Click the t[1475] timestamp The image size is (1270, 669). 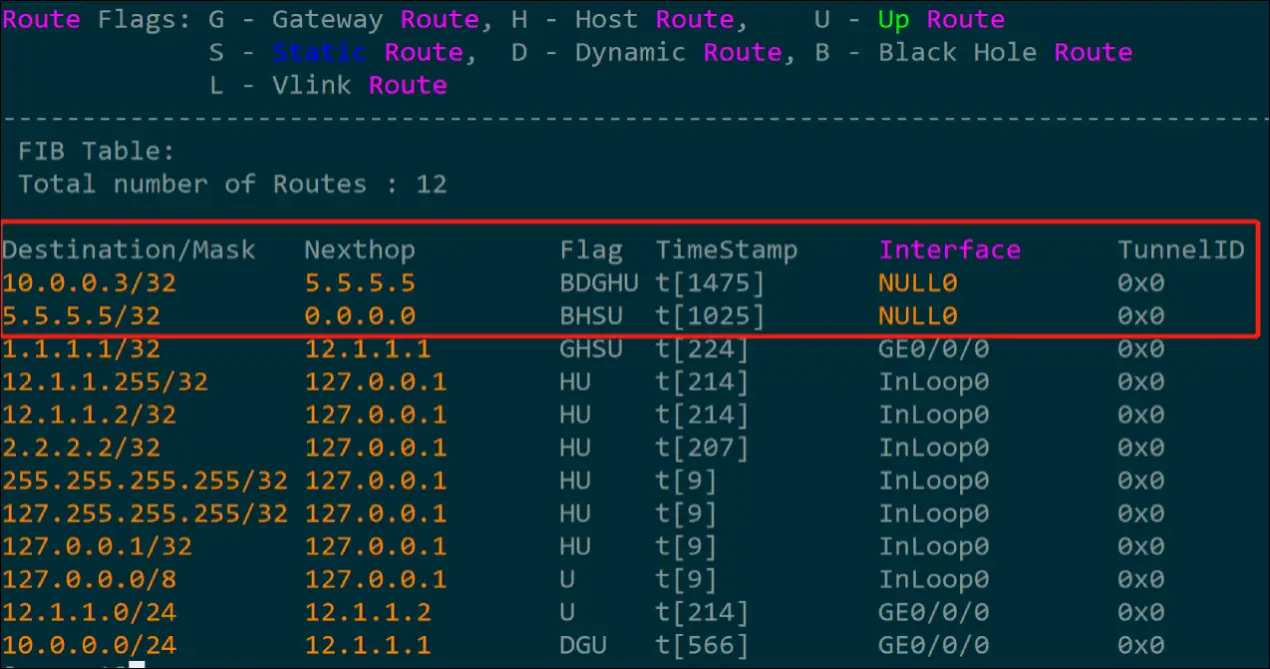(710, 283)
